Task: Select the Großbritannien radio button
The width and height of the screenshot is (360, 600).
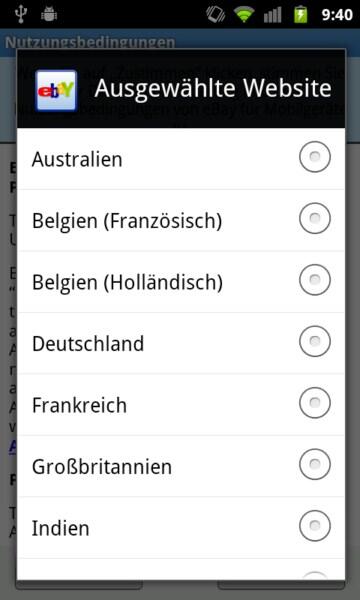Action: pyautogui.click(x=314, y=464)
